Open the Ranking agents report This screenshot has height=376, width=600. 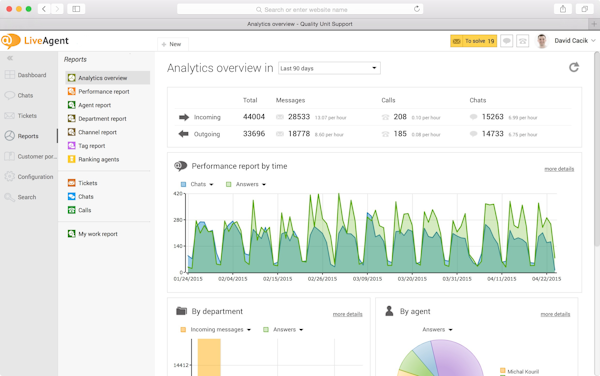point(94,159)
